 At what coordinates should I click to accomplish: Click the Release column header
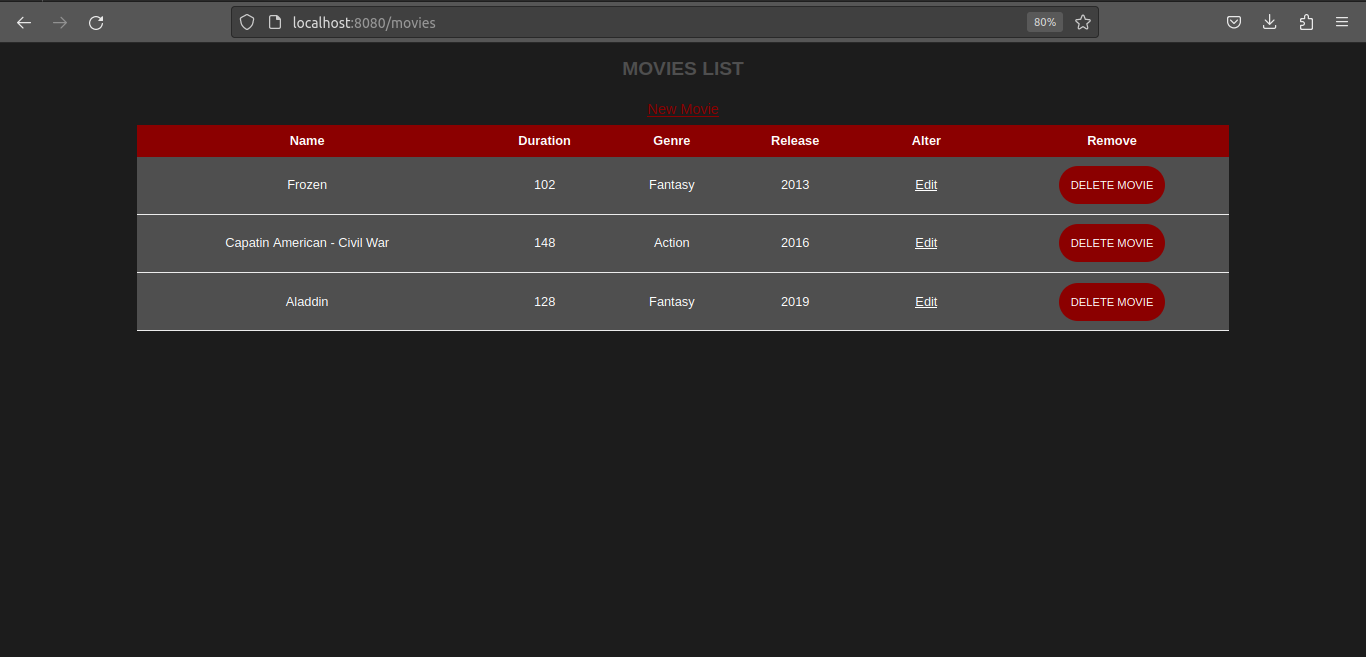795,141
